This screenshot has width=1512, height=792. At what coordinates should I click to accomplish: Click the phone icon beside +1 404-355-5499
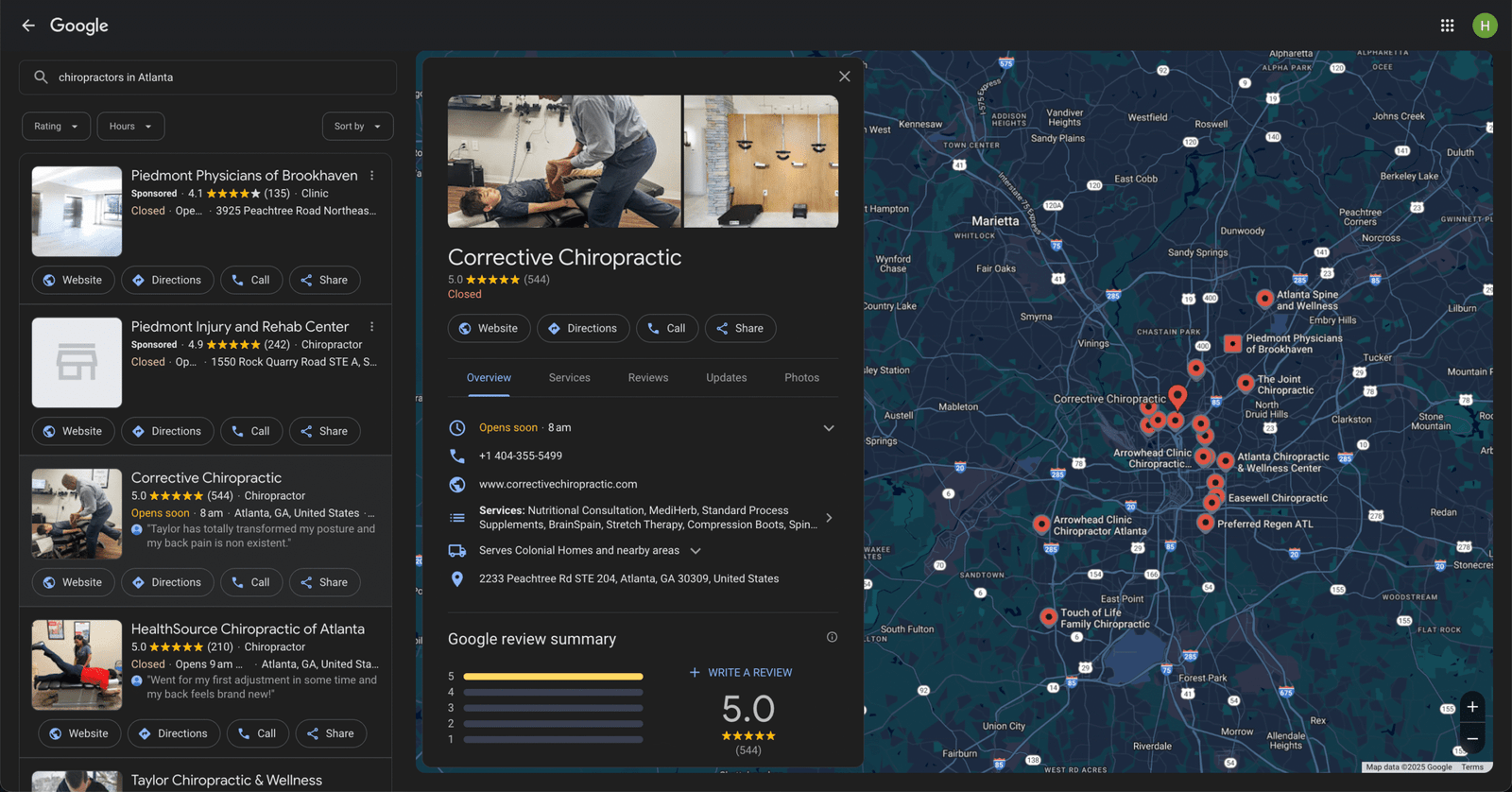[457, 456]
